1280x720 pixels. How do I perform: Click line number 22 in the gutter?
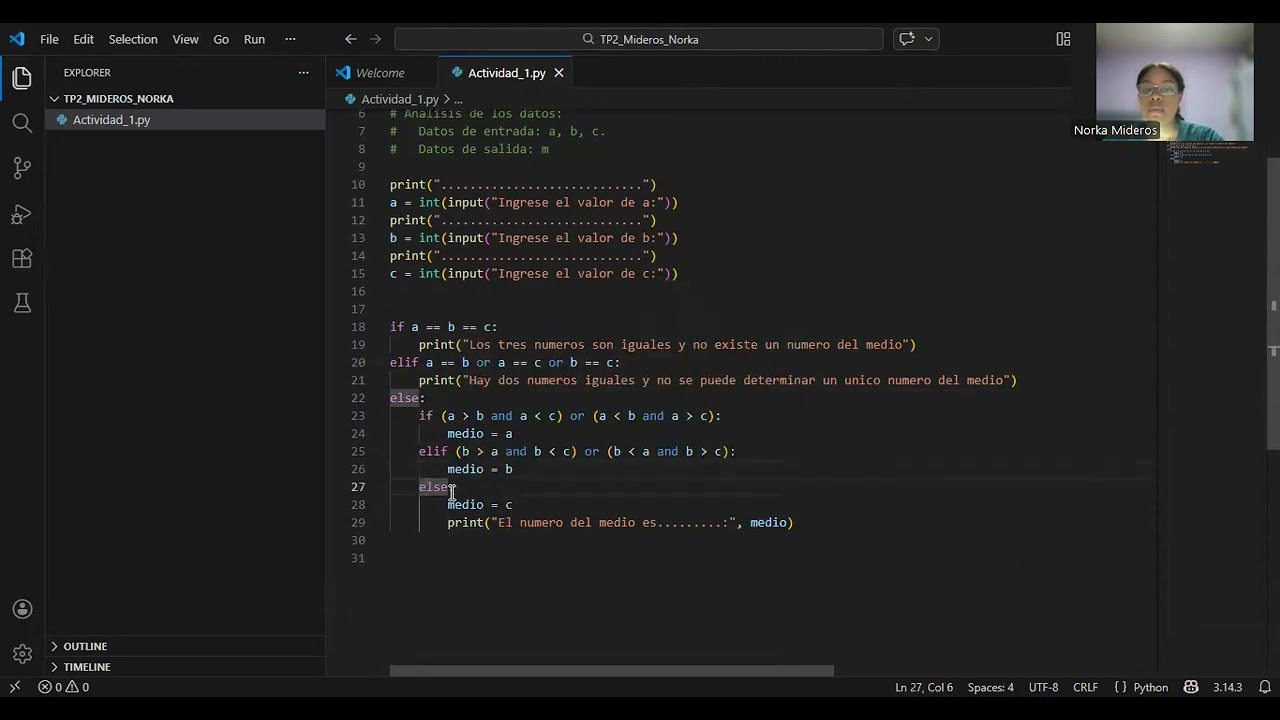[x=358, y=398]
